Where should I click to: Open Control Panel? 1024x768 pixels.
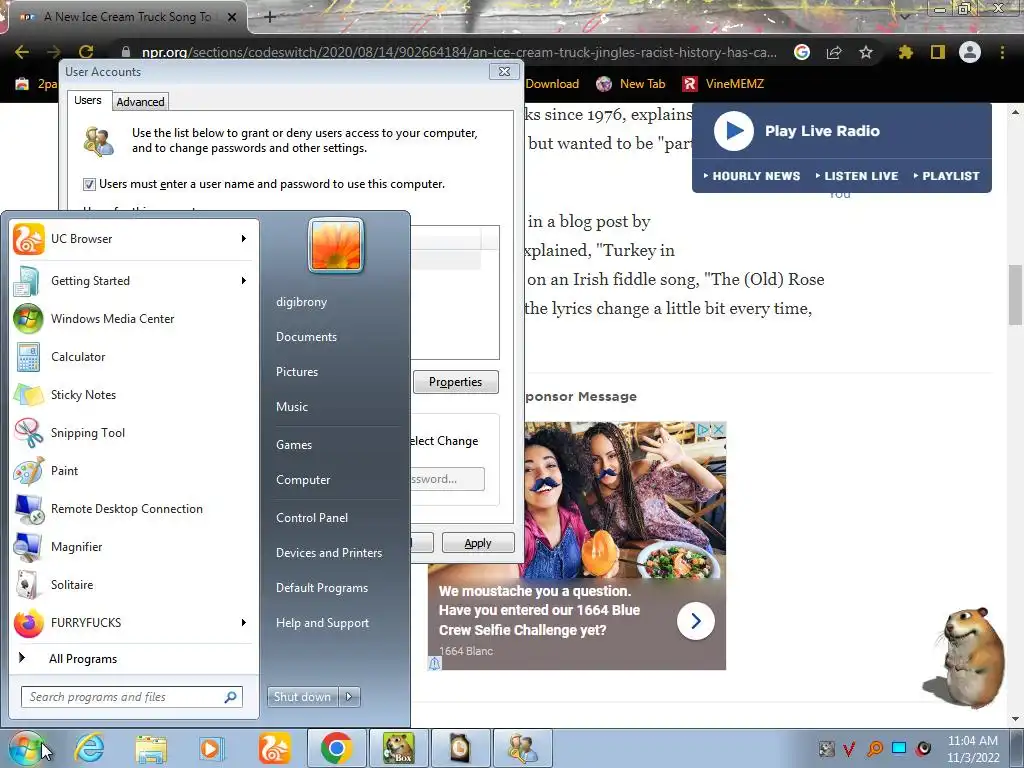point(312,518)
